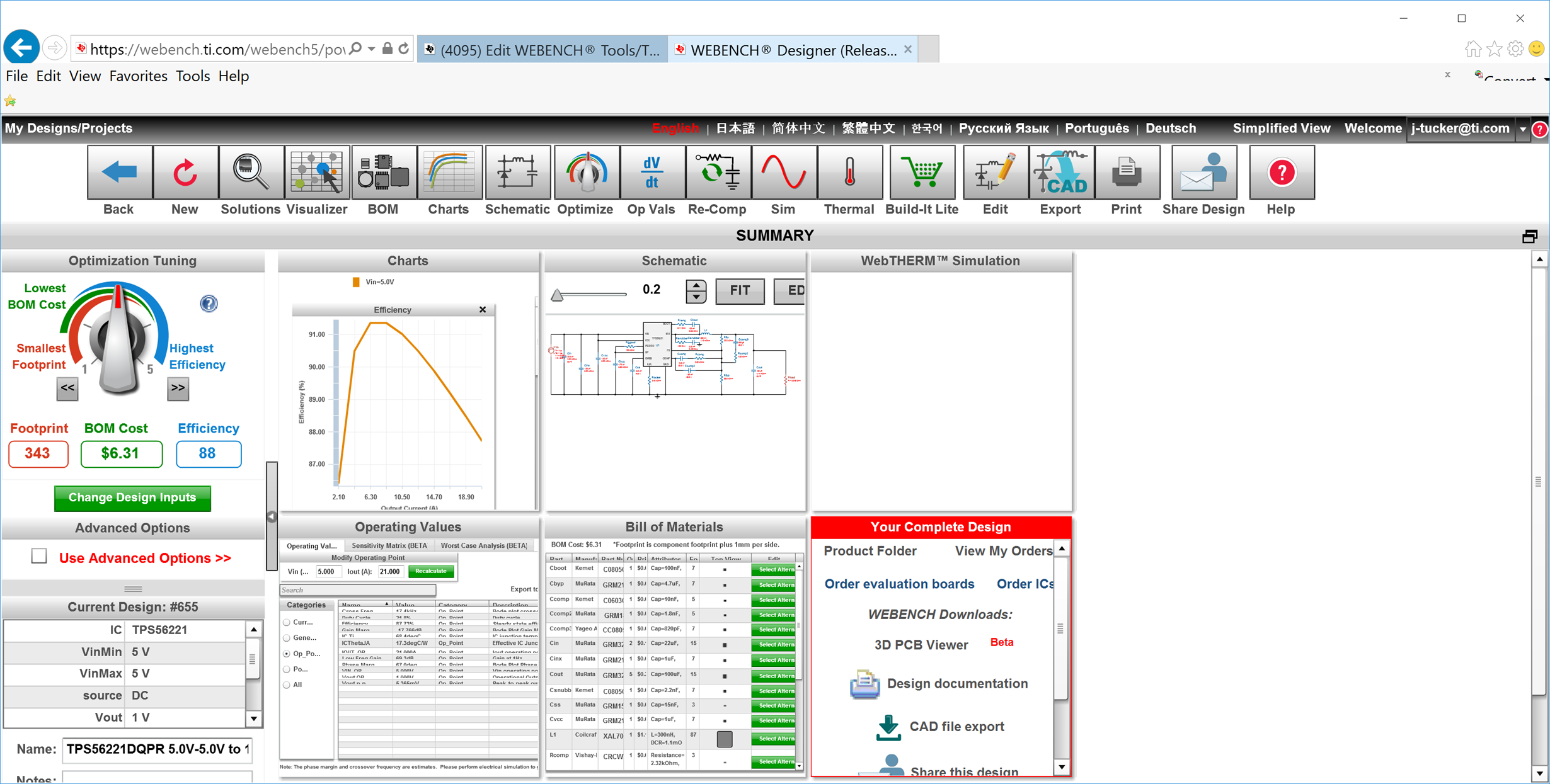Open the address bar dropdown arrow
This screenshot has width=1550, height=784.
[372, 48]
